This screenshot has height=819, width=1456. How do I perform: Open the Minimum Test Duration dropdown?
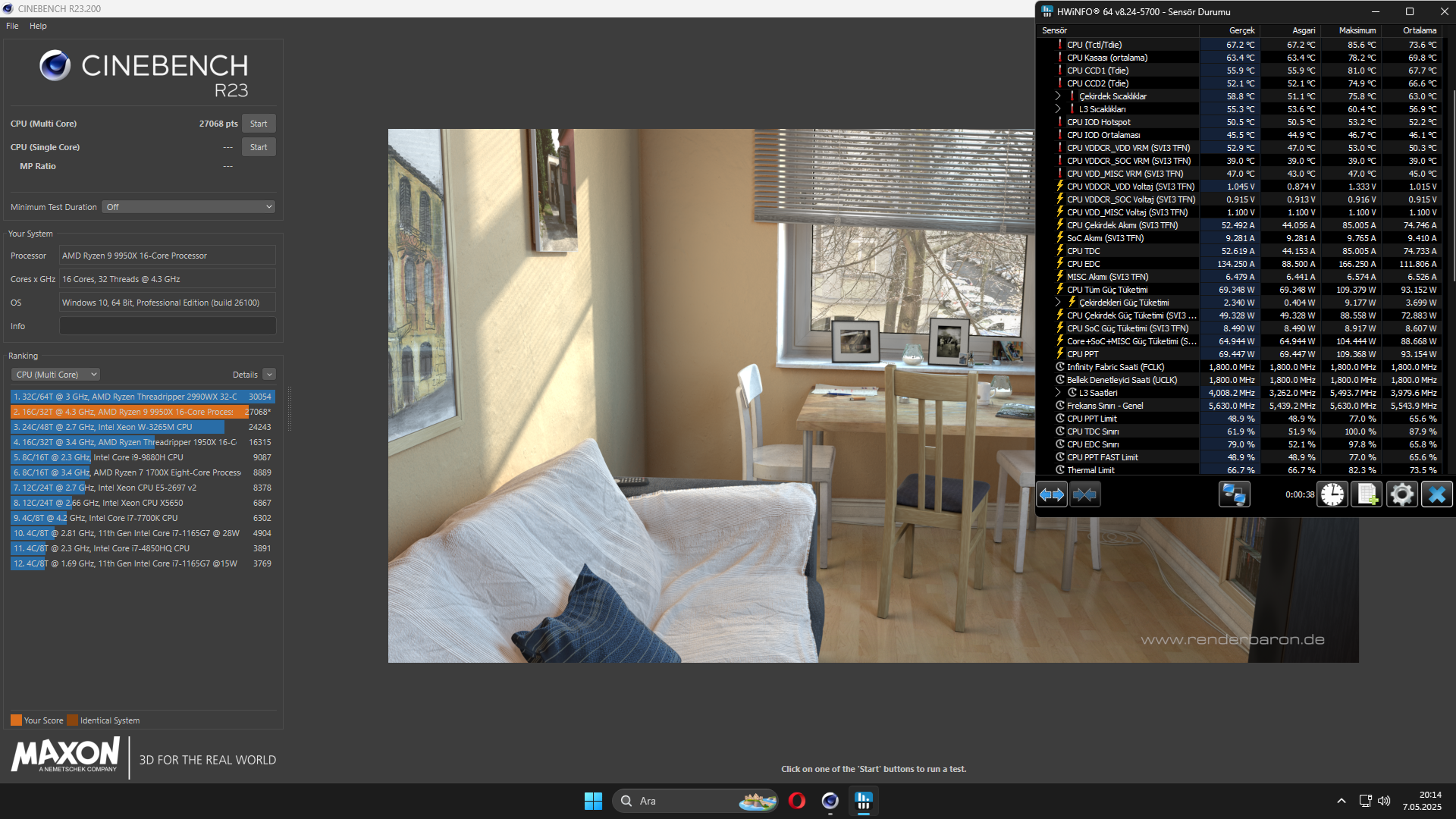[x=188, y=207]
